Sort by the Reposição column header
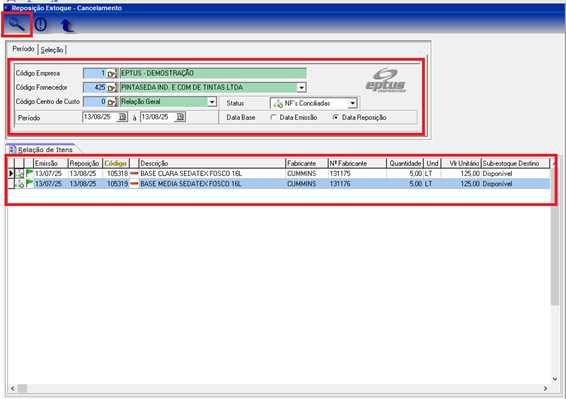 click(86, 163)
